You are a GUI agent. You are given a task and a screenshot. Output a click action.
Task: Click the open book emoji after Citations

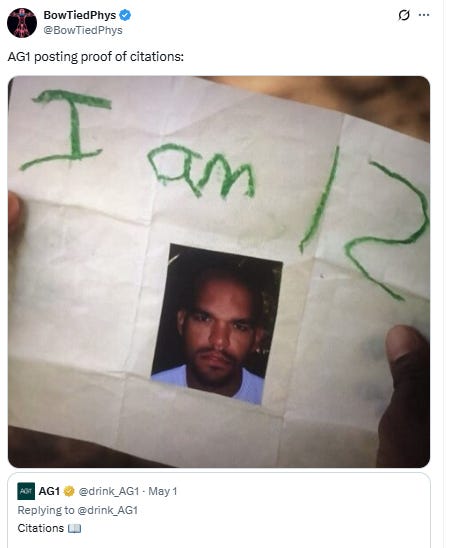(x=74, y=528)
